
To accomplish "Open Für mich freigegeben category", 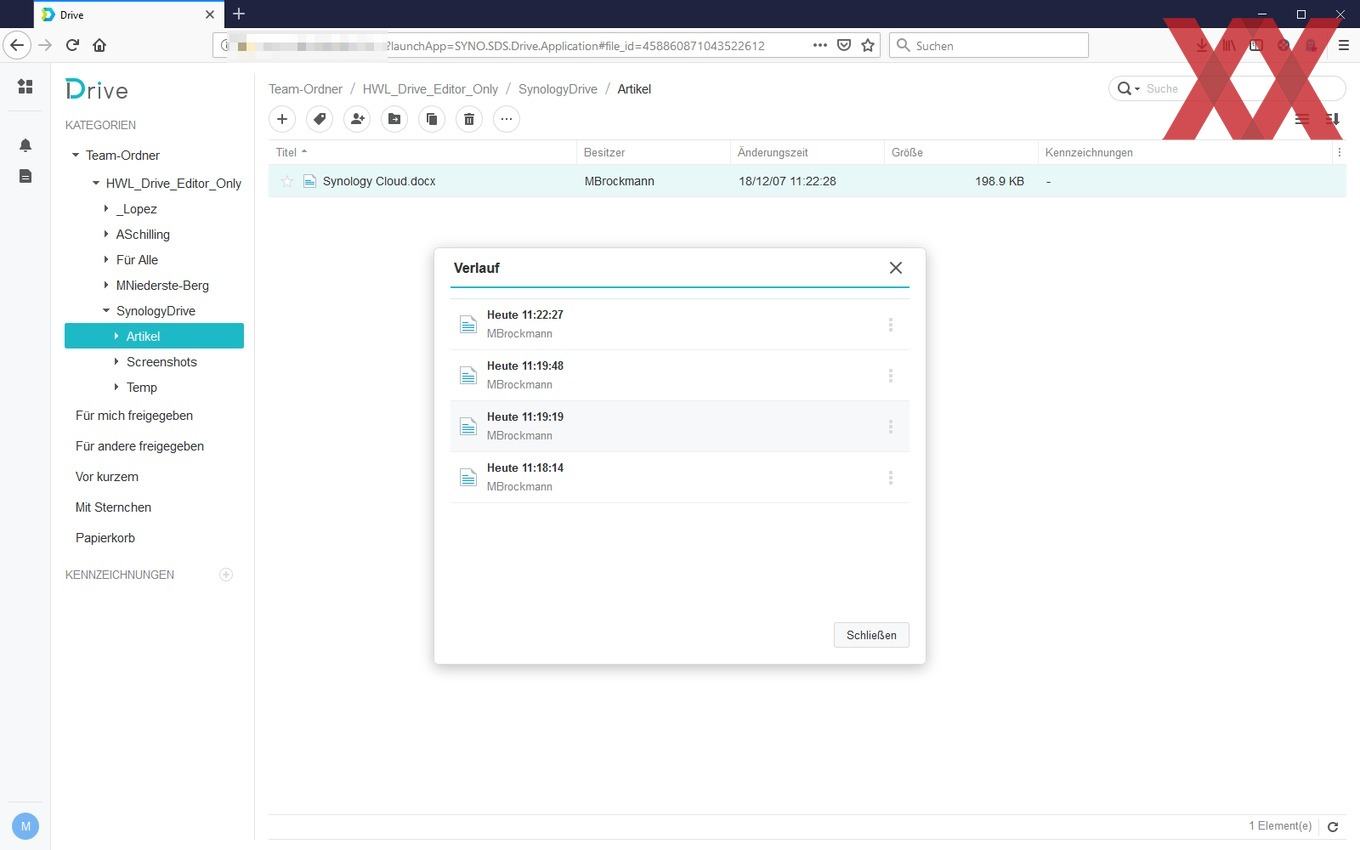I will click(x=134, y=415).
